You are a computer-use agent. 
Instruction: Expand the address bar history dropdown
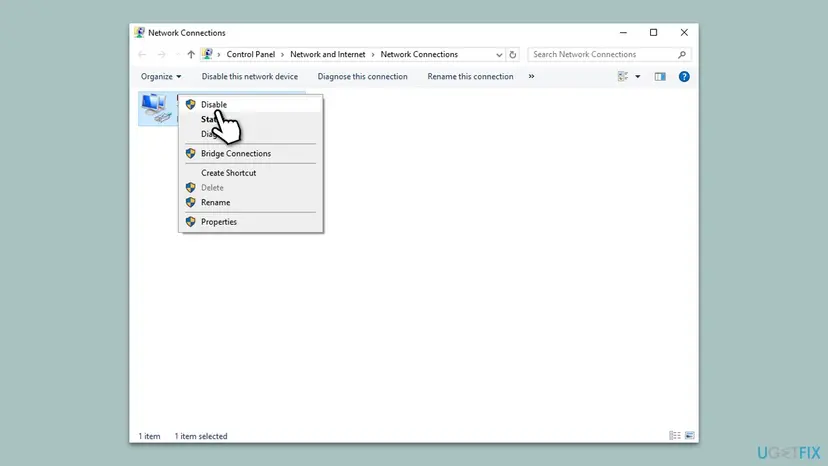[x=499, y=54]
